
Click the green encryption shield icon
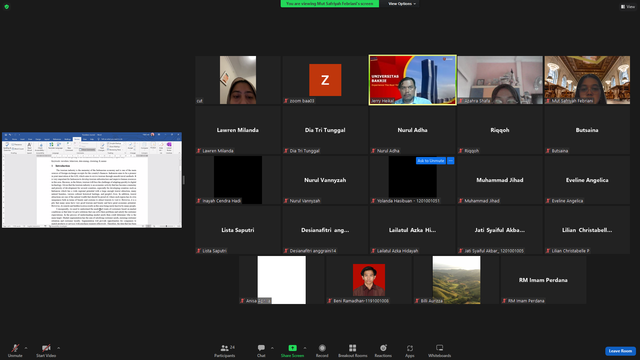coord(7,7)
